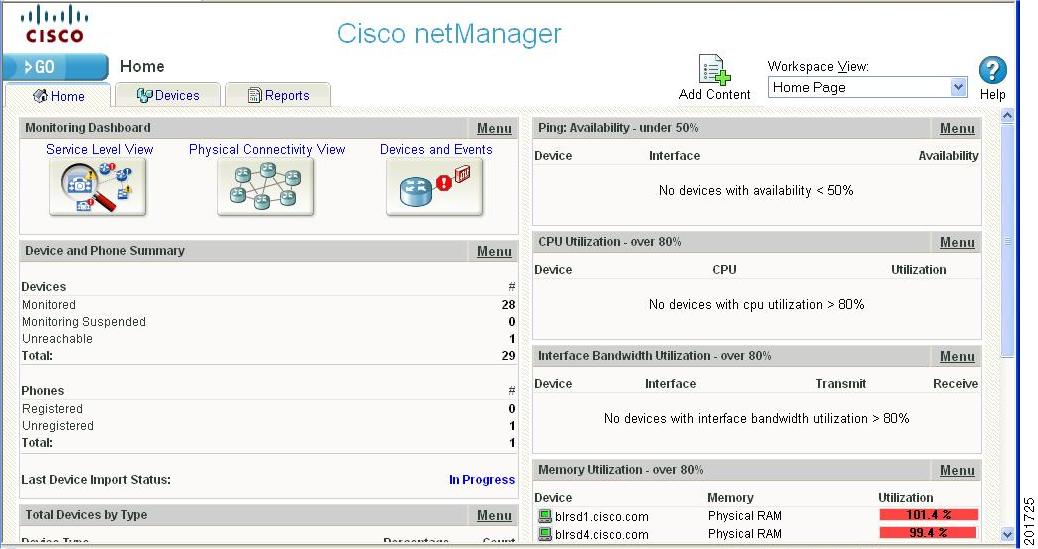Click 'No devices with cpu utilization > 80%' text

(x=757, y=305)
